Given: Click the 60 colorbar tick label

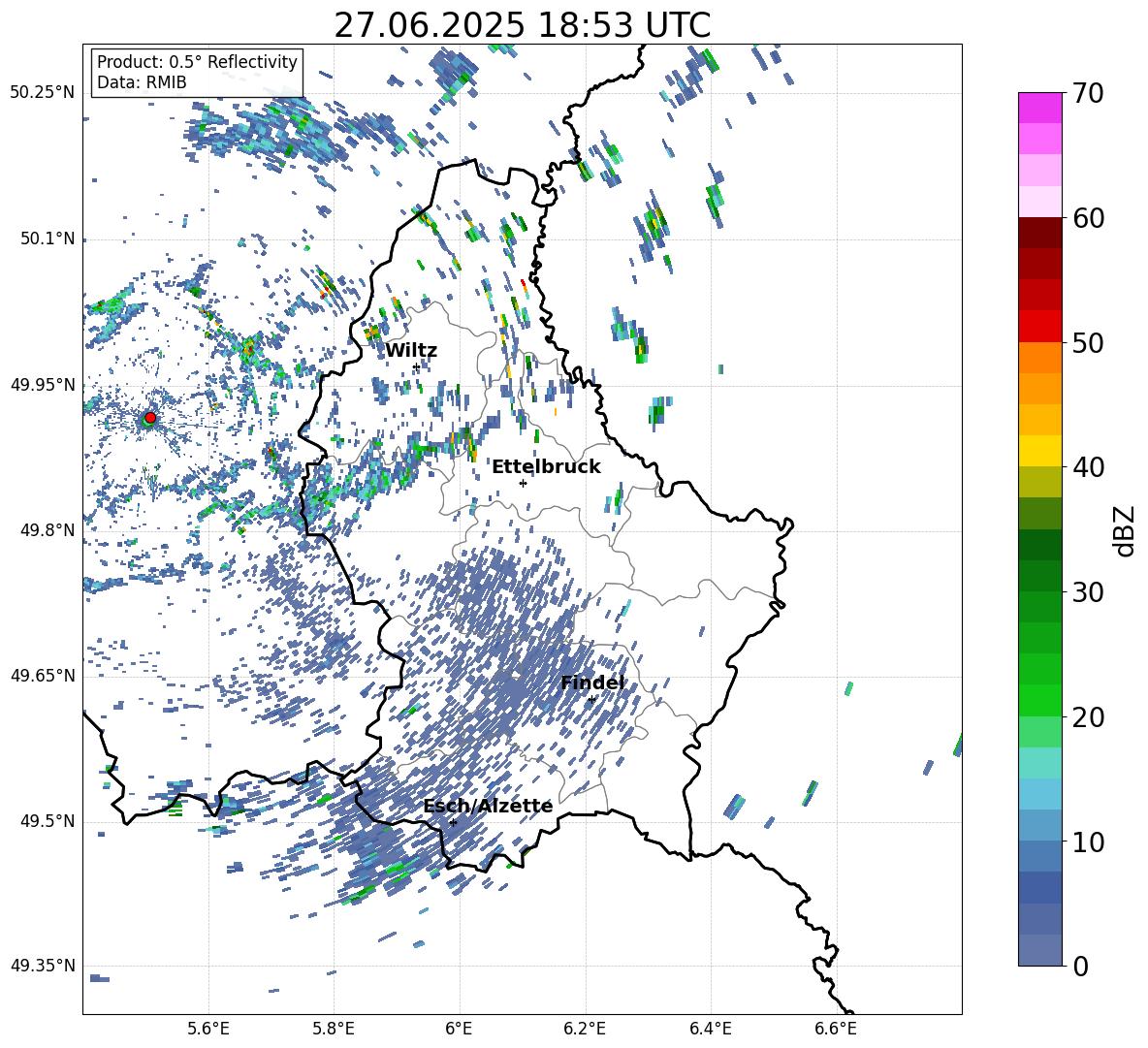Looking at the screenshot, I should pyautogui.click(x=1089, y=218).
